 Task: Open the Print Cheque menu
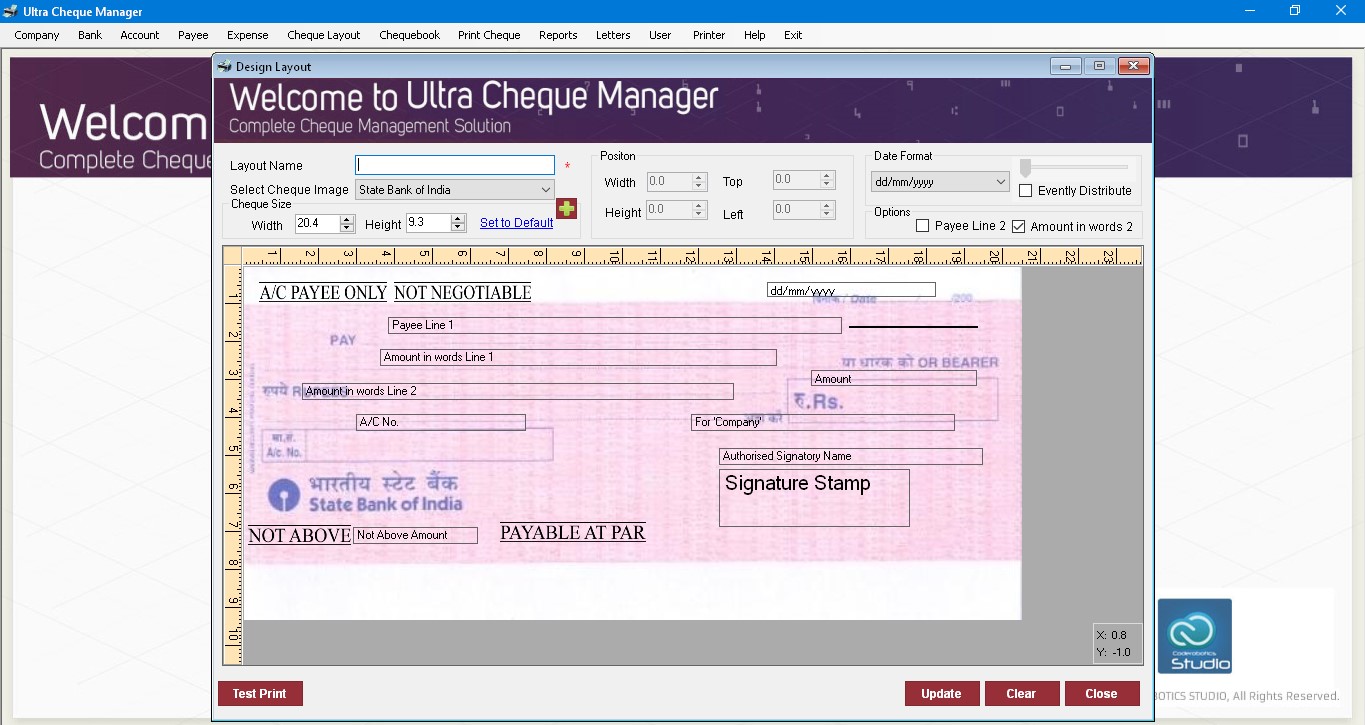click(x=489, y=35)
